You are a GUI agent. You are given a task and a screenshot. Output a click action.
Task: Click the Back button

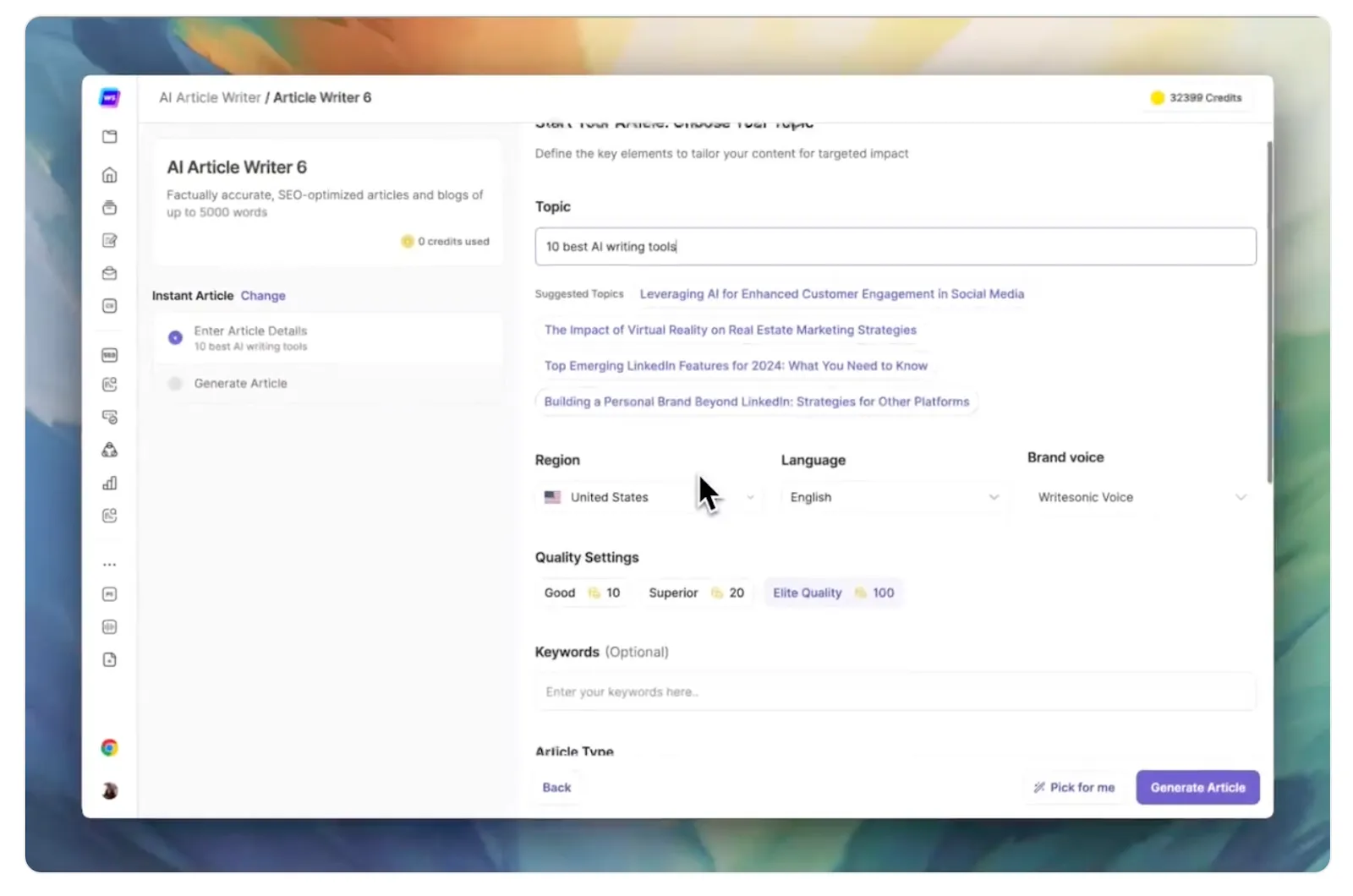(x=556, y=788)
